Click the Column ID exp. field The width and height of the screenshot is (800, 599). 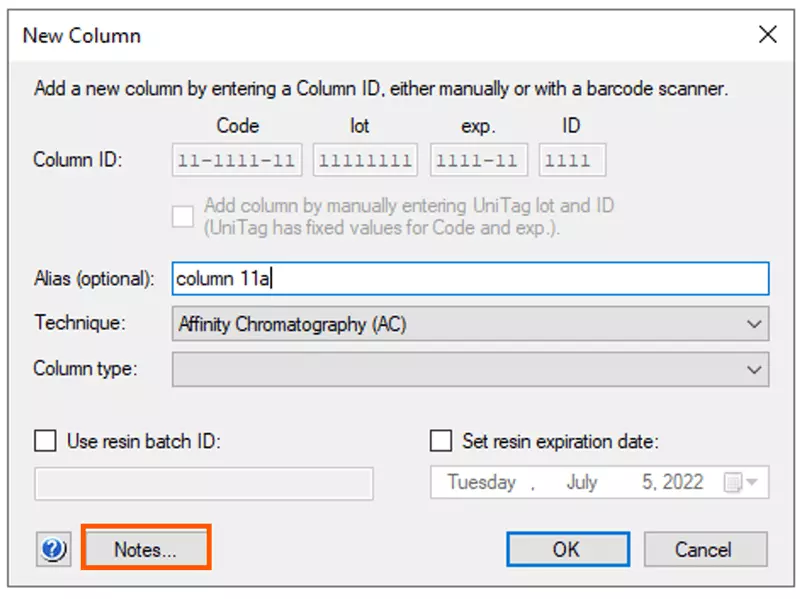click(479, 160)
